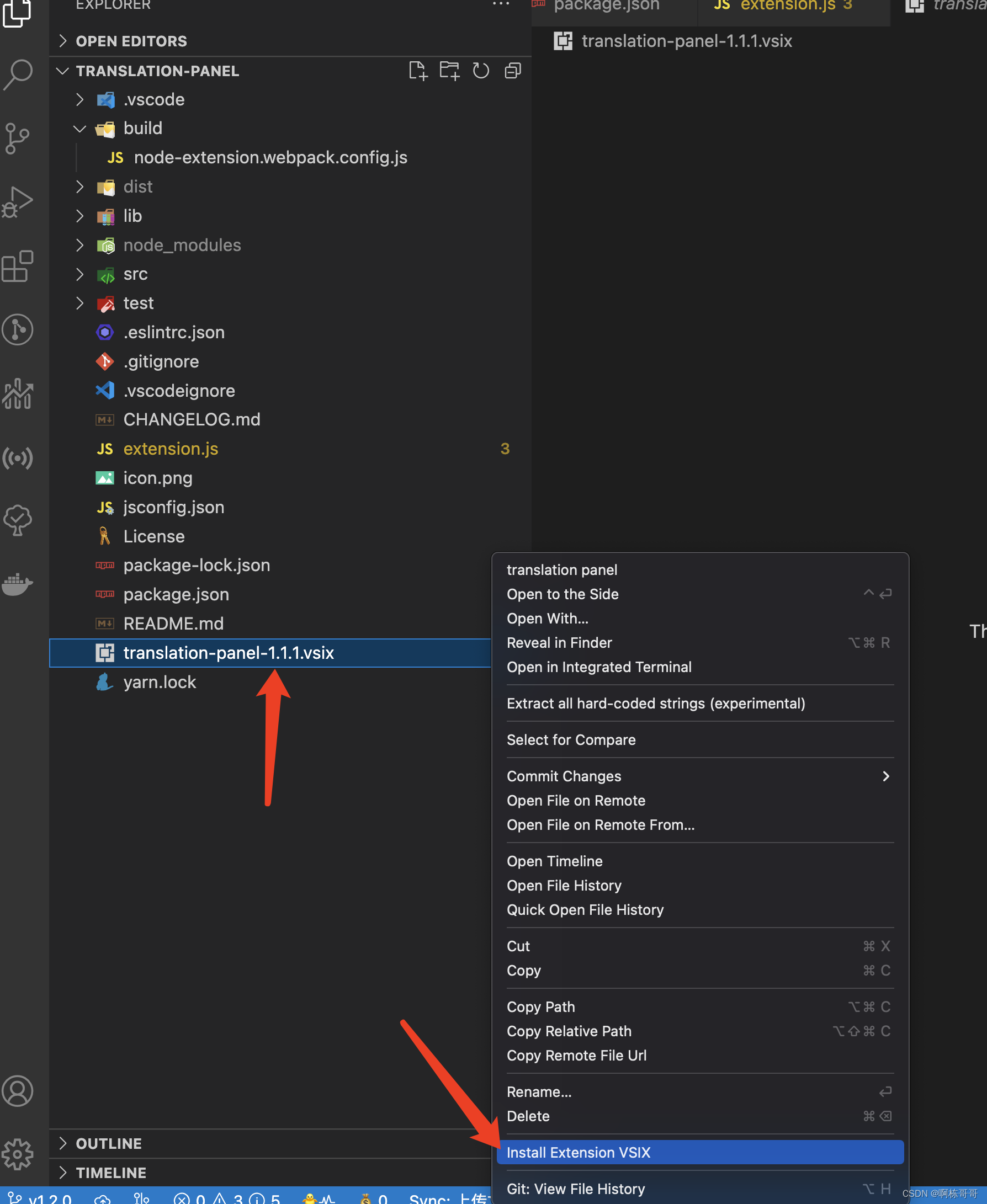This screenshot has height=1204, width=987.
Task: Open the tree-shaped activity bar icon
Action: click(x=18, y=521)
